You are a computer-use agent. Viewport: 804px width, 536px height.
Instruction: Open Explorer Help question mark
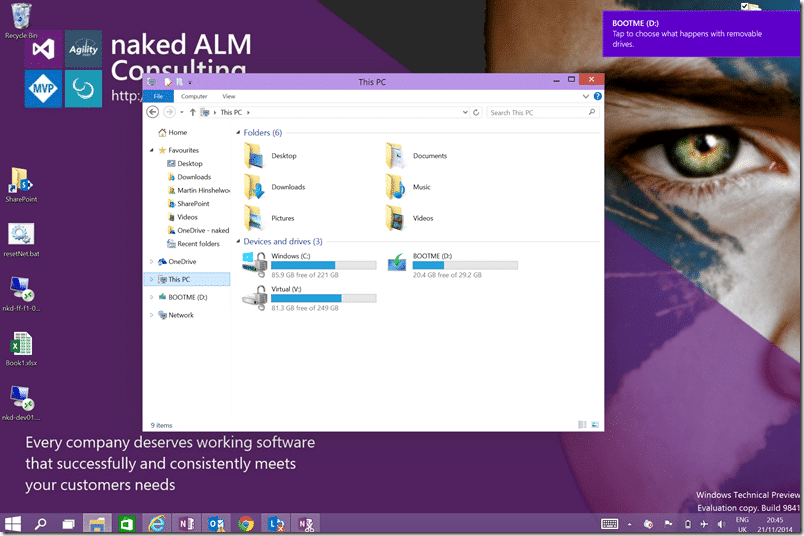tap(597, 96)
